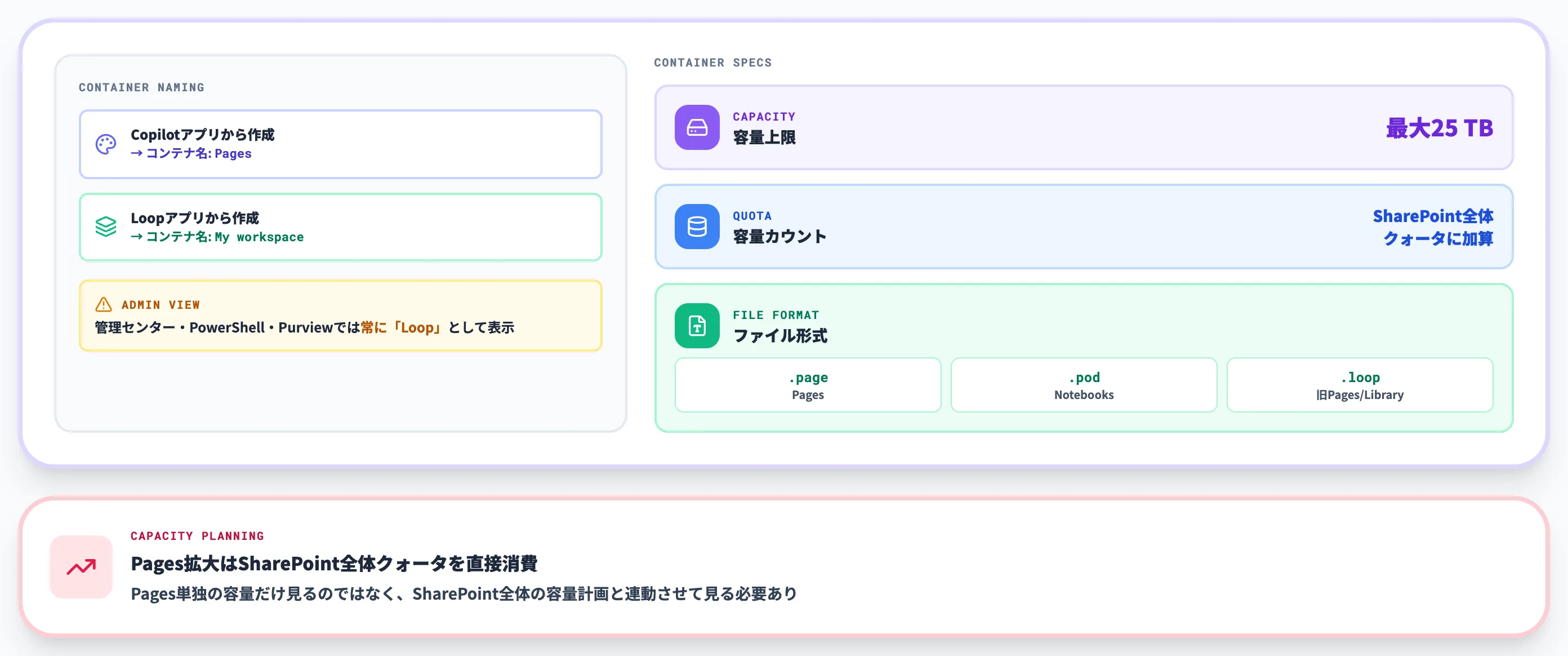Click the コンテナ名: My workspace text
This screenshot has width=1568, height=656.
click(x=225, y=237)
